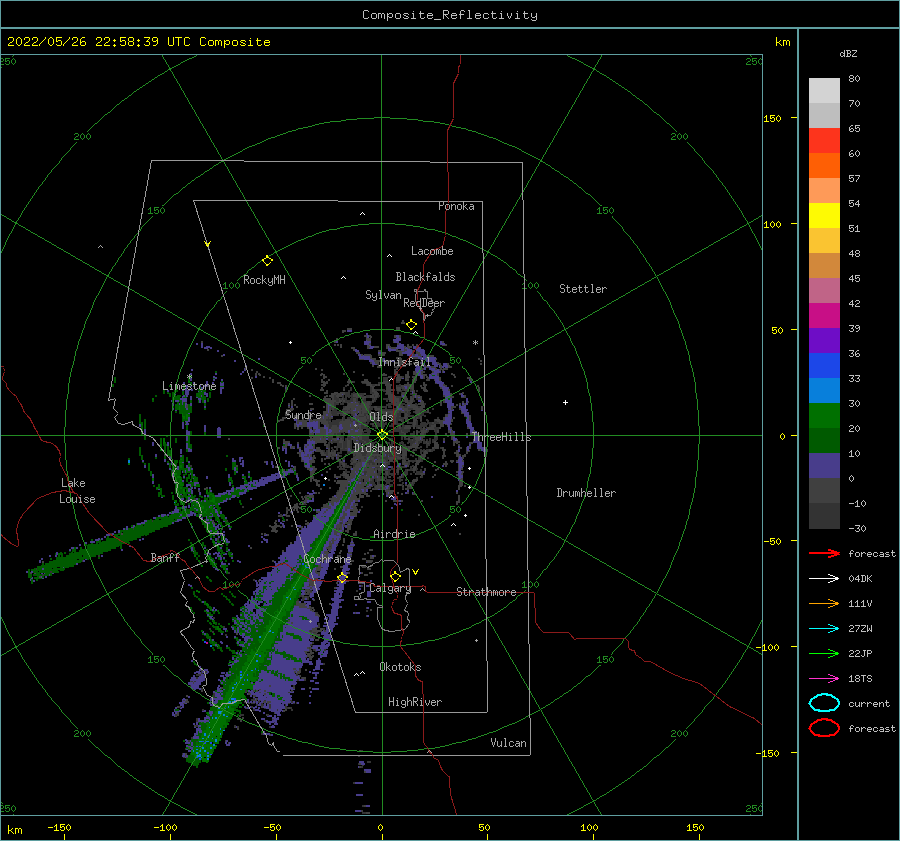Select the yellow diamond marker near Cochrane
This screenshot has height=841, width=900.
[x=342, y=577]
